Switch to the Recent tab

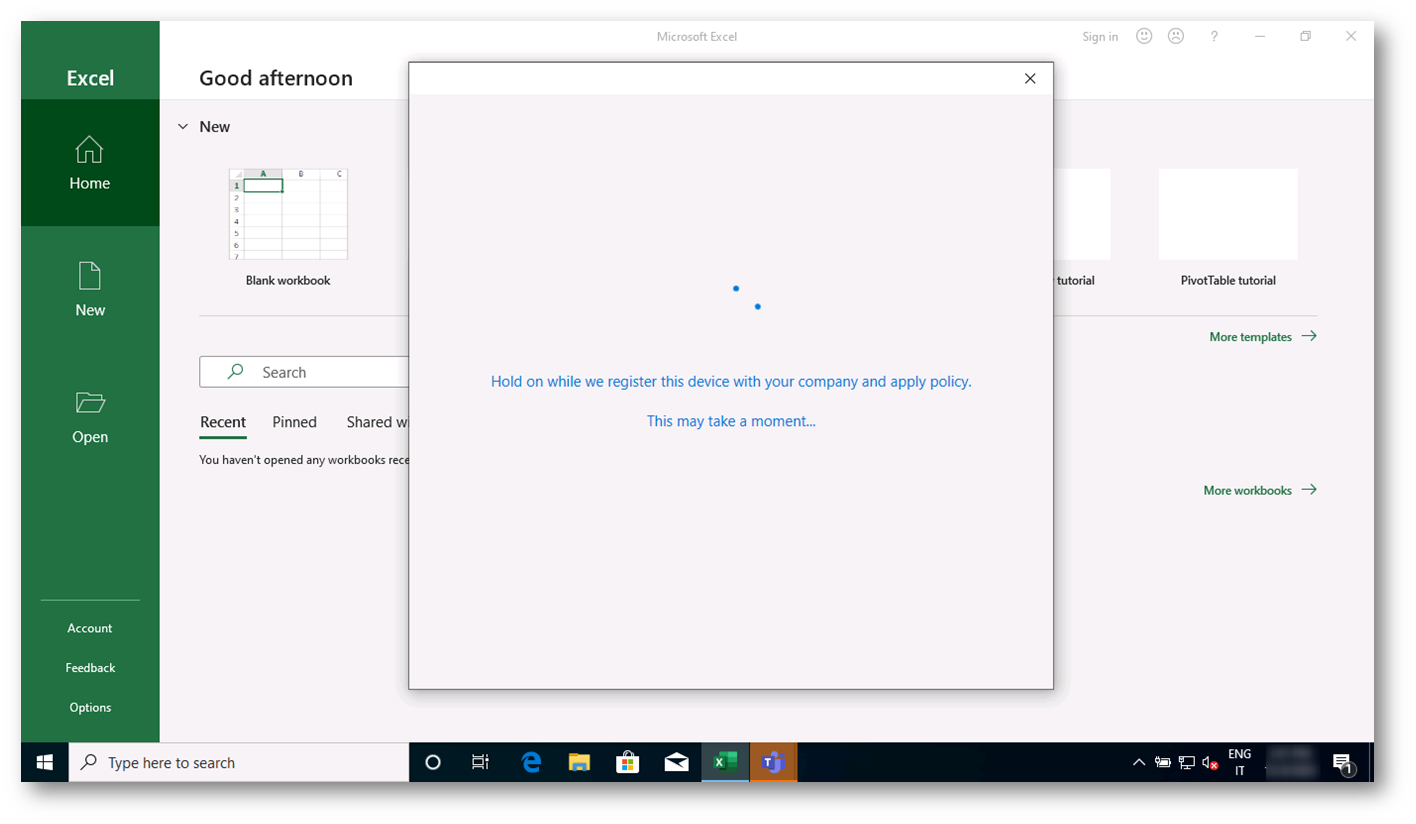click(x=223, y=422)
